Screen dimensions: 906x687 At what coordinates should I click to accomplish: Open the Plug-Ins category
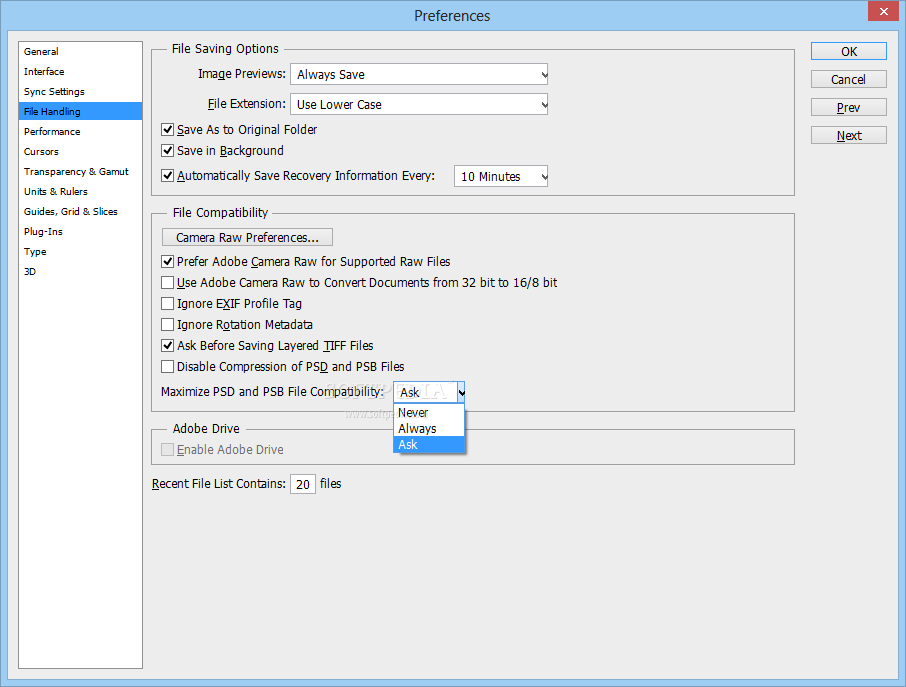point(80,232)
